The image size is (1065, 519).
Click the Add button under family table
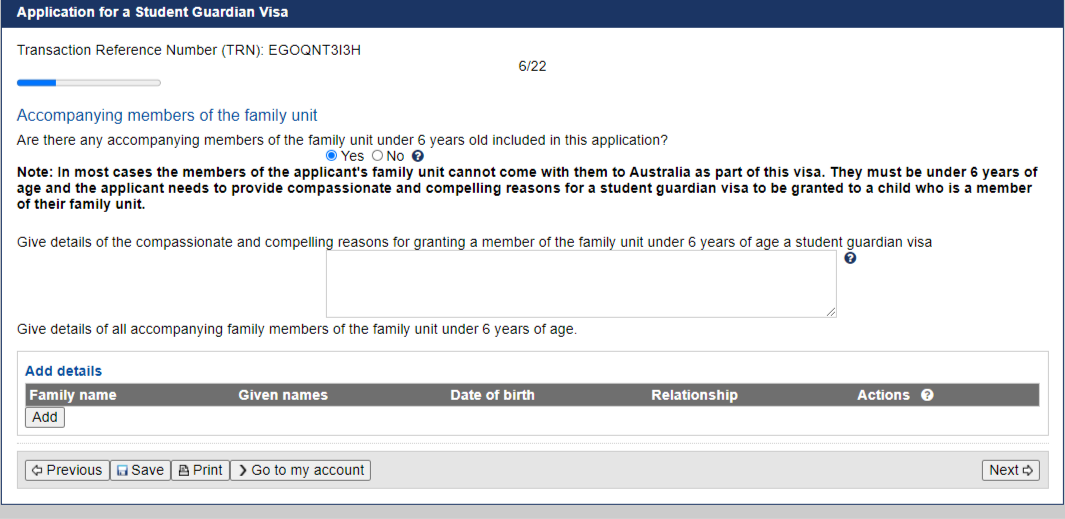[x=45, y=417]
